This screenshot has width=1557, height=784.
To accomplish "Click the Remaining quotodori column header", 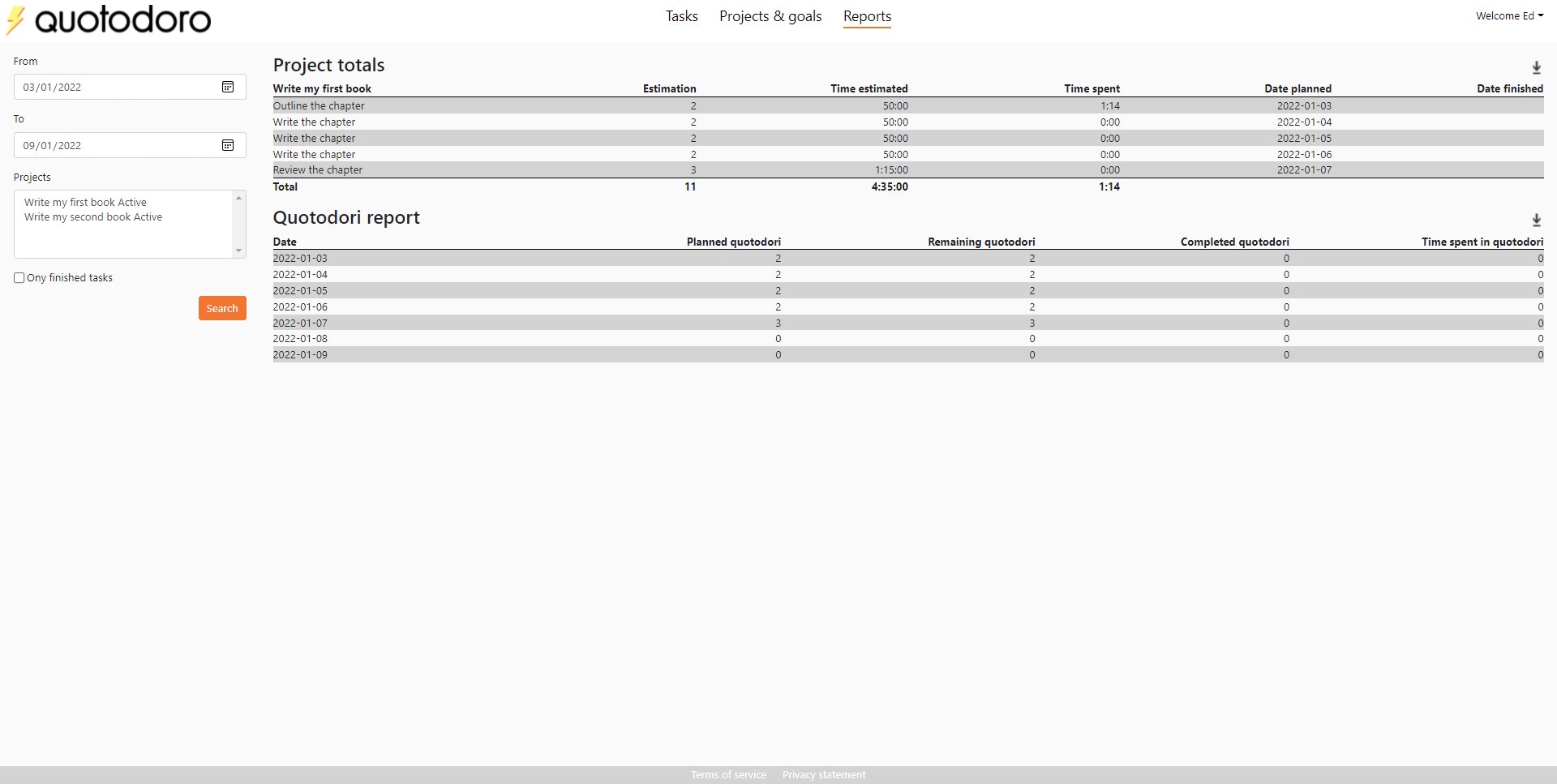I will click(x=981, y=242).
